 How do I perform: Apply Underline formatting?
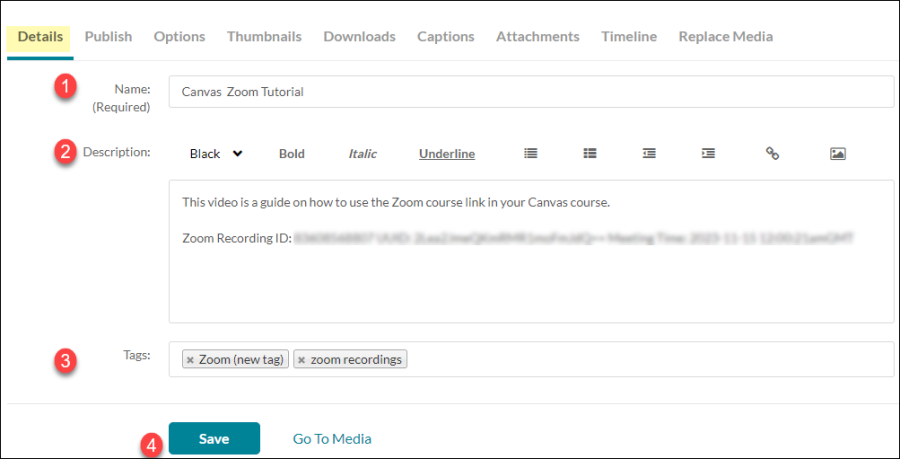(447, 154)
